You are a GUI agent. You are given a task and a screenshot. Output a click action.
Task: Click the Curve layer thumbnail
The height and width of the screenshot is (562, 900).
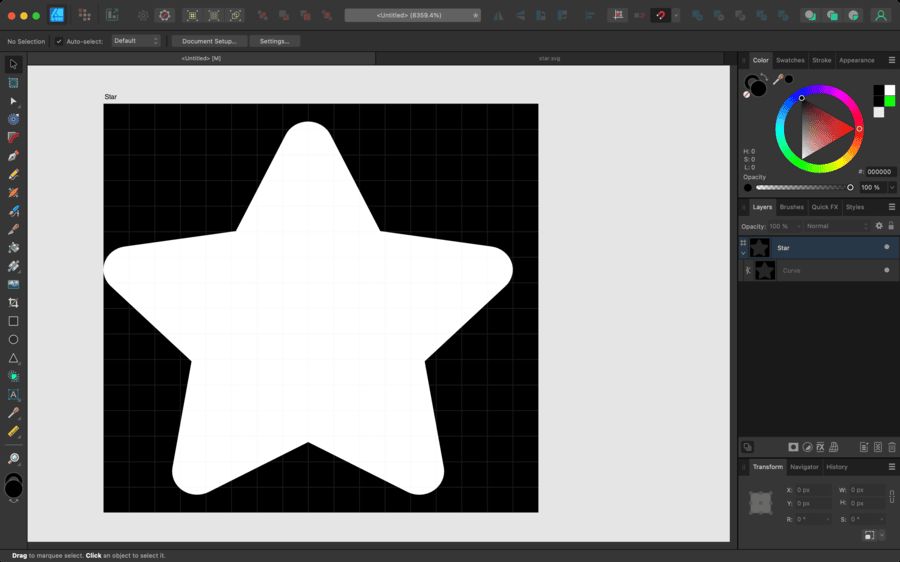[x=765, y=270]
